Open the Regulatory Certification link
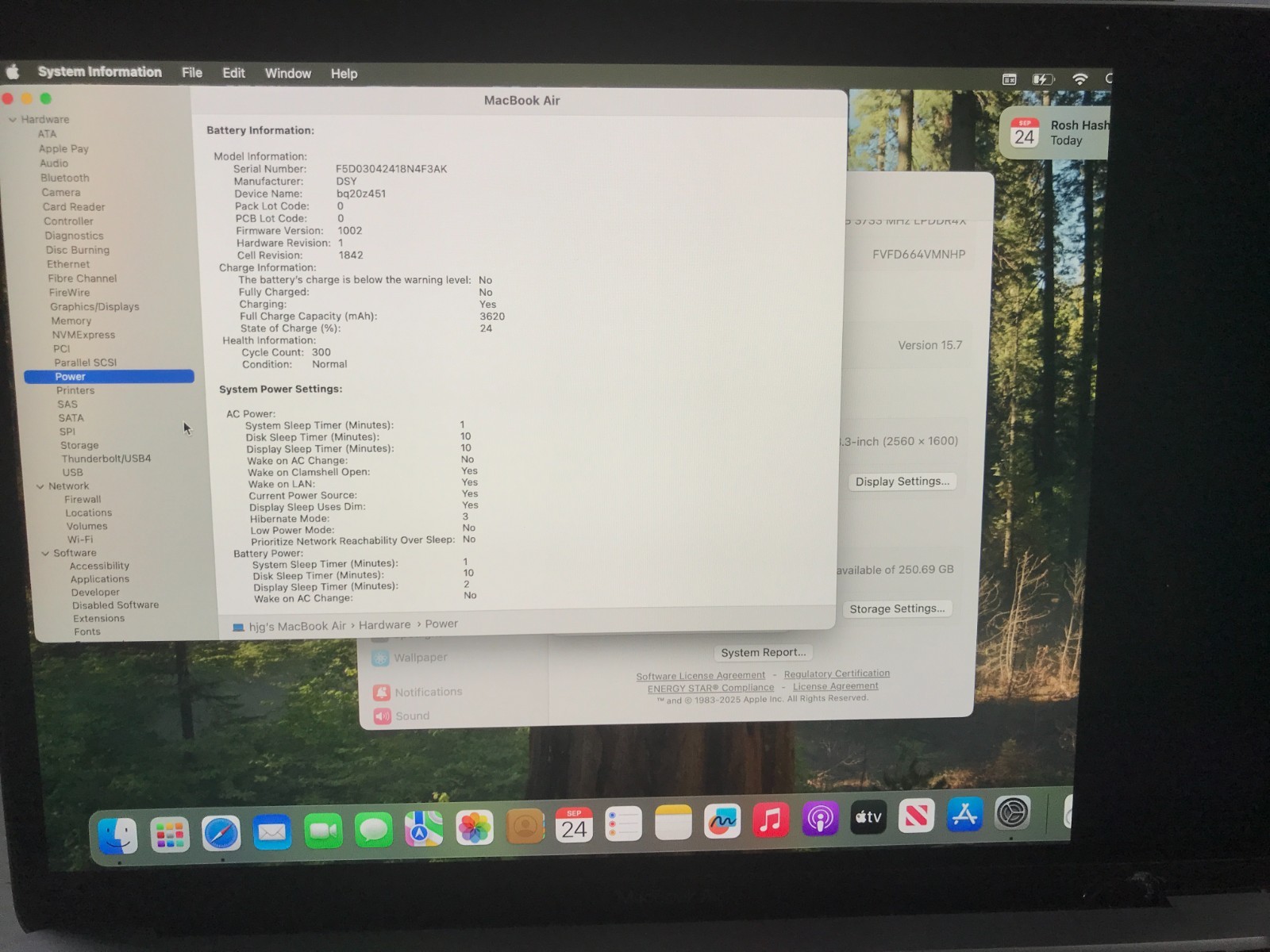Image resolution: width=1270 pixels, height=952 pixels. pyautogui.click(x=837, y=674)
